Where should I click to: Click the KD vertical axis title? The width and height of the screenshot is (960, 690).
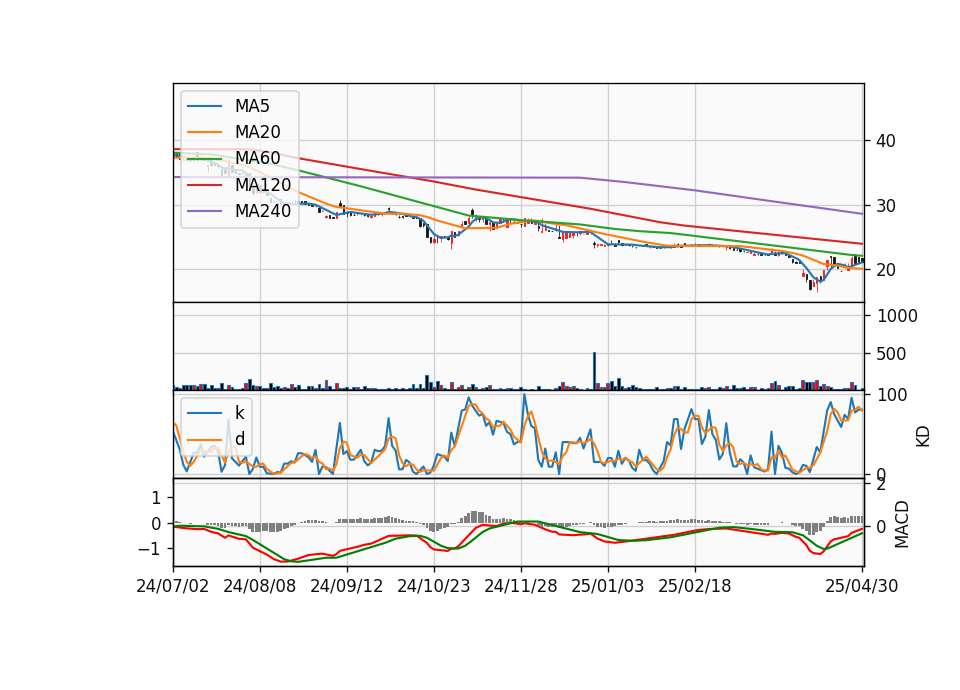click(923, 436)
